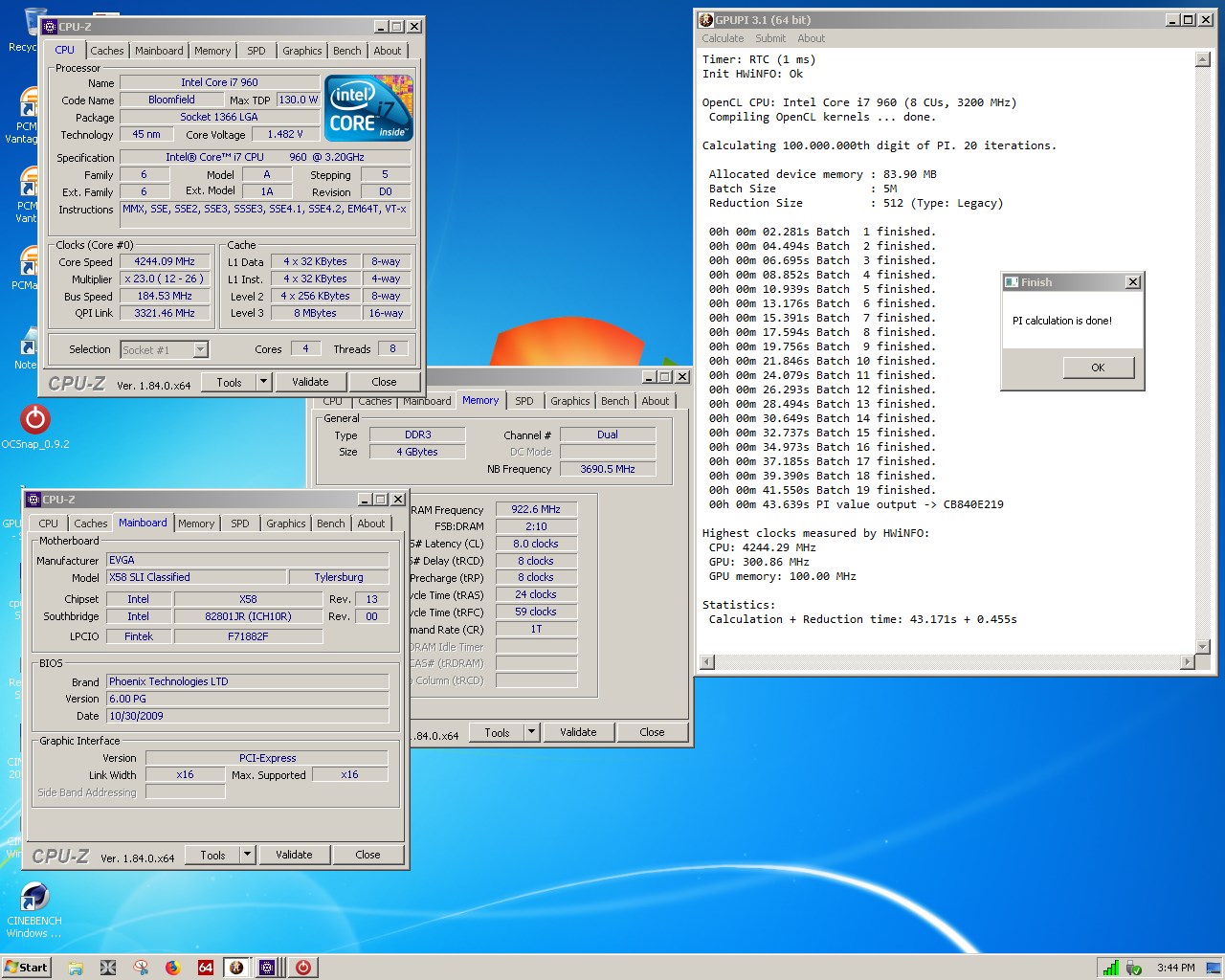Click the motherboard model X58 SLI Classified
The width and height of the screenshot is (1225, 980).
click(196, 577)
